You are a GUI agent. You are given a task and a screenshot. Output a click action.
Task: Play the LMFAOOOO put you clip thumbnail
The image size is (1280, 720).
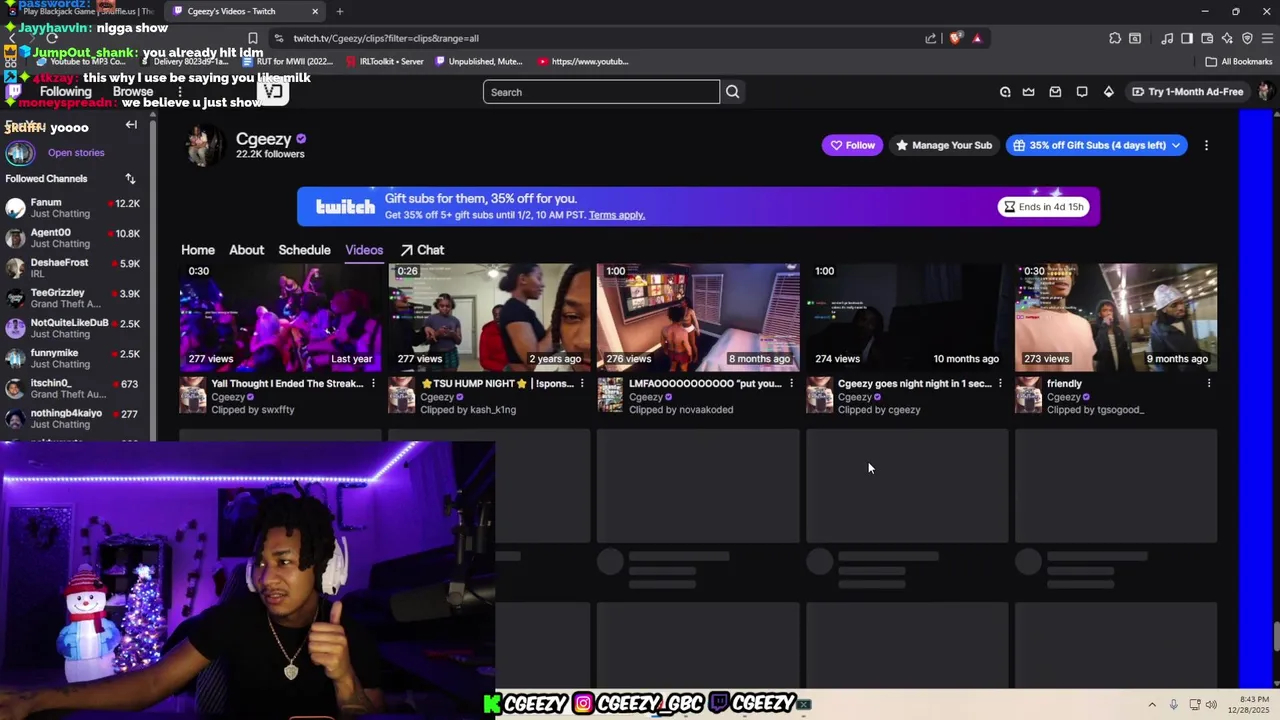699,317
